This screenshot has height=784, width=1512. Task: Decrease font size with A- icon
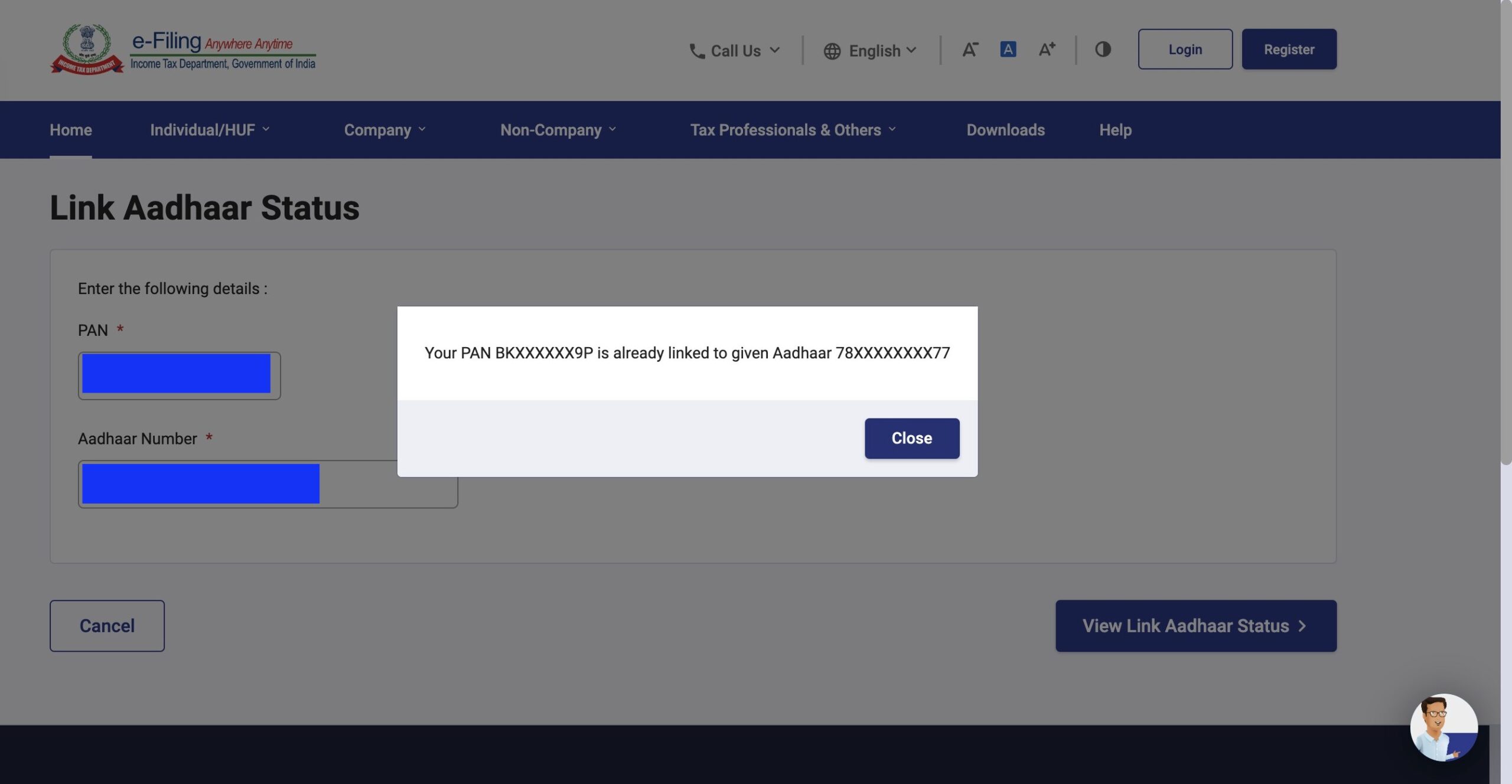[969, 48]
